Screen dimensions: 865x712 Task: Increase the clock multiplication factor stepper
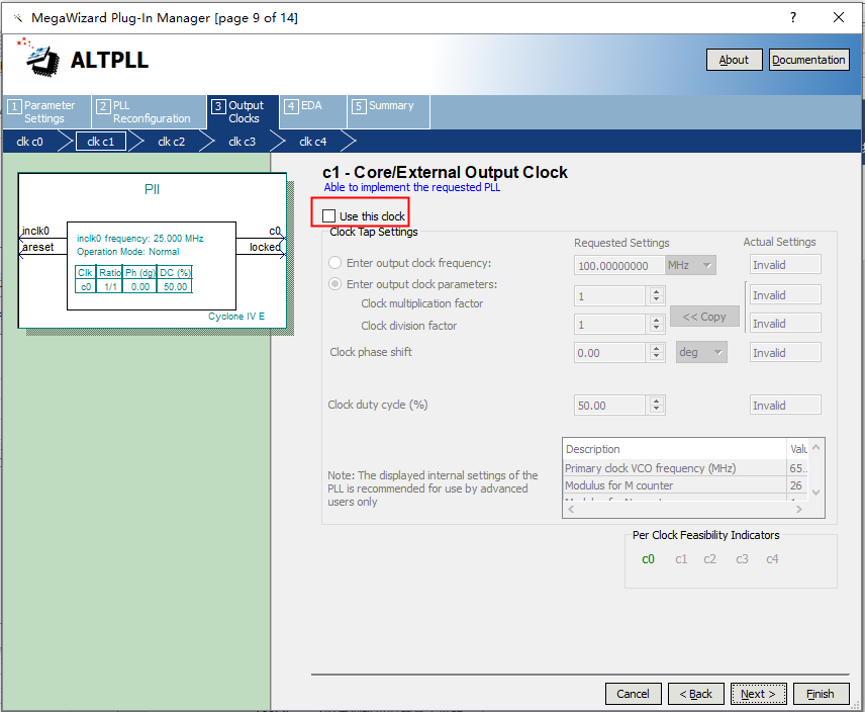point(656,291)
